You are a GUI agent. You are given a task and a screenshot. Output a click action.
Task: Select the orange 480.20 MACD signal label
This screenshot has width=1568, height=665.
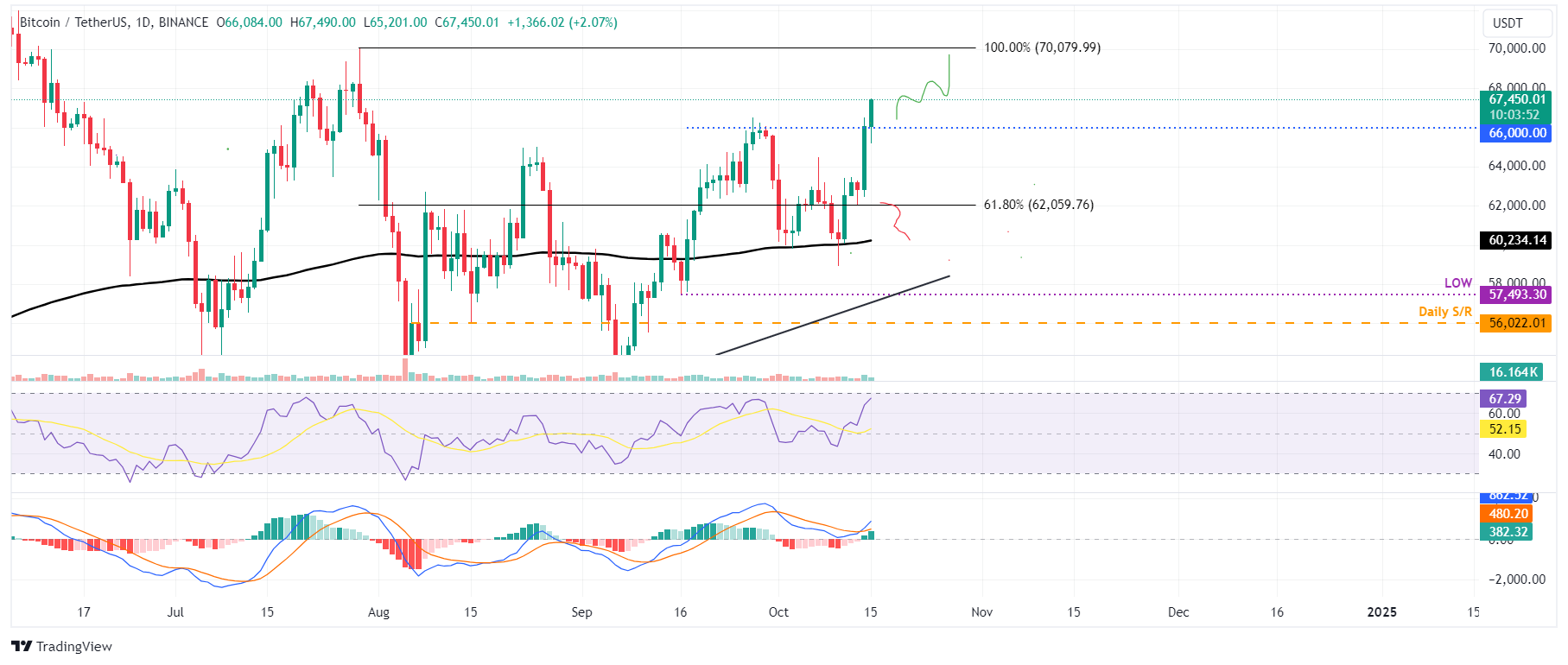(x=1508, y=514)
